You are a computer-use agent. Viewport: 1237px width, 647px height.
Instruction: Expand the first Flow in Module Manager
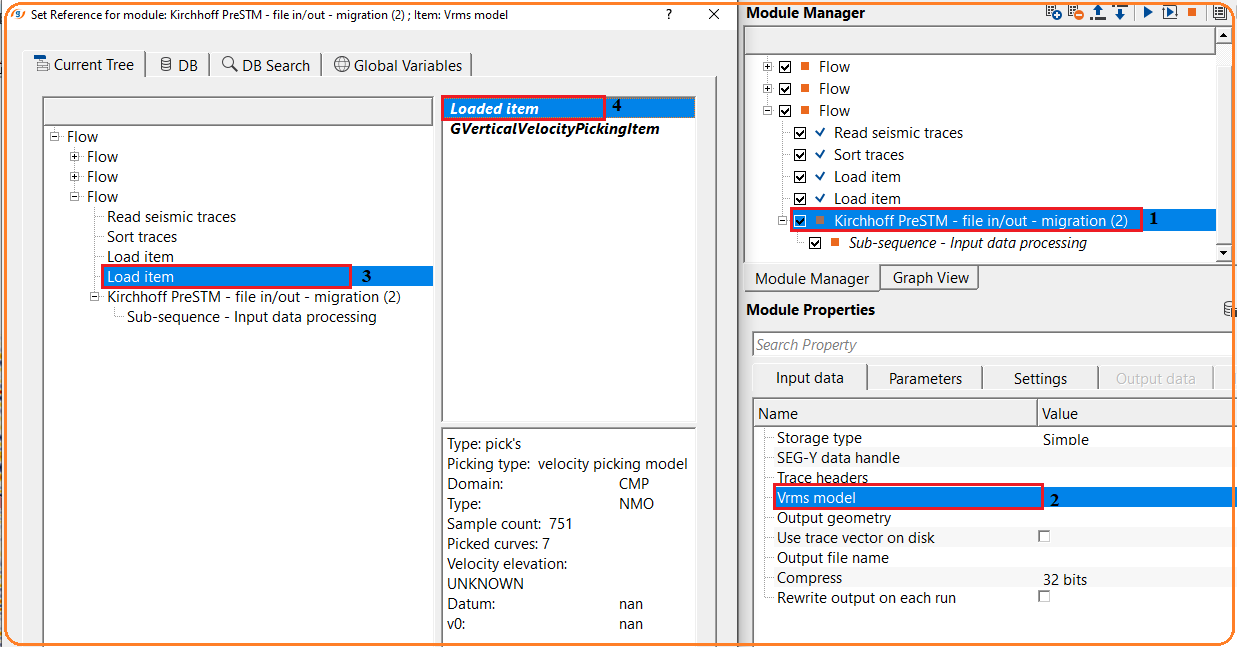[x=768, y=67]
